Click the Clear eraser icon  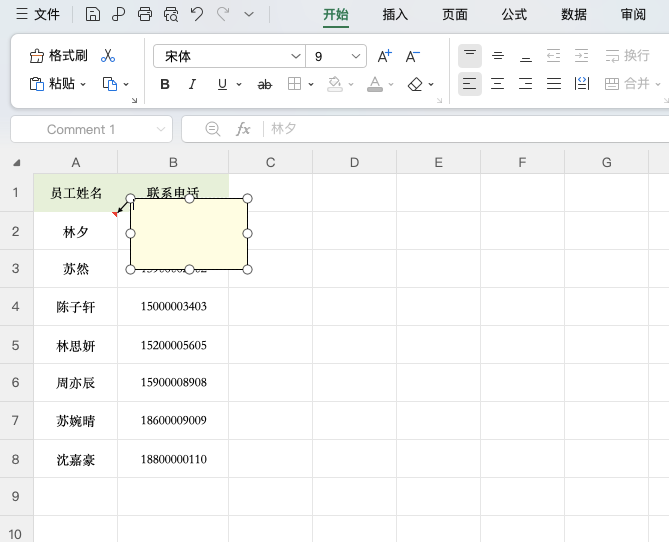415,84
